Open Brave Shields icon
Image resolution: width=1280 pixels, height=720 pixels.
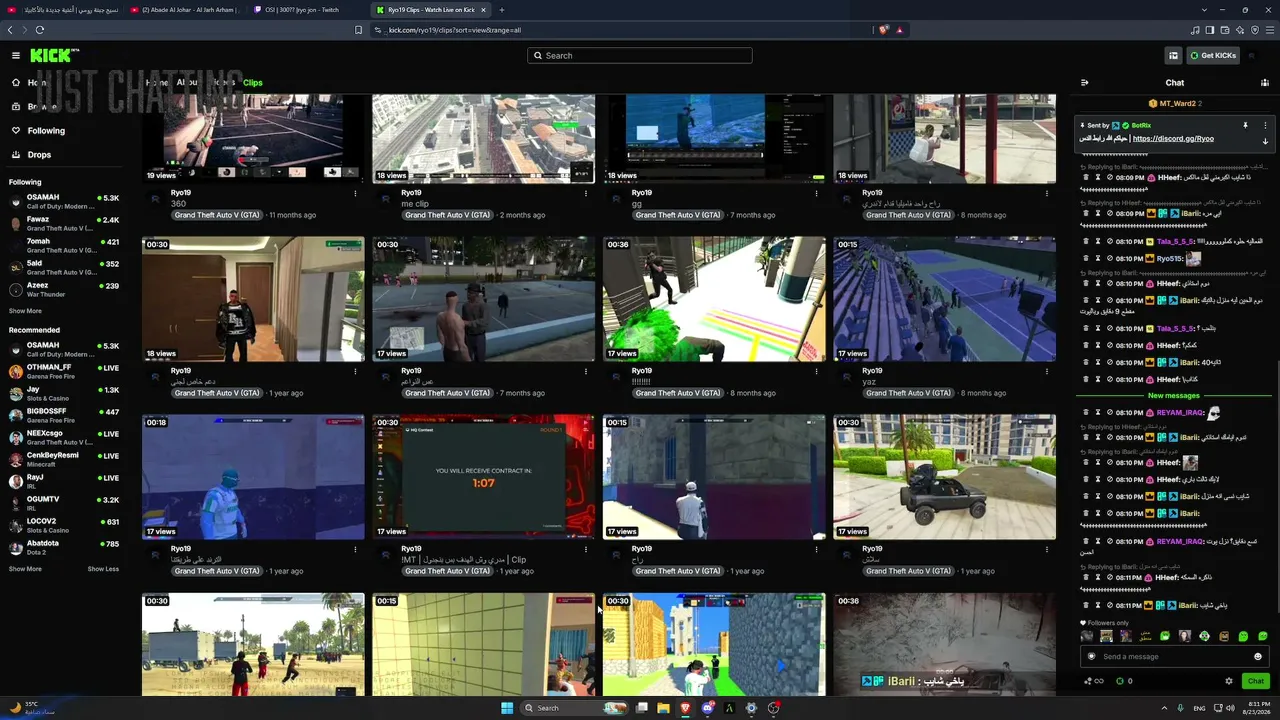[883, 30]
